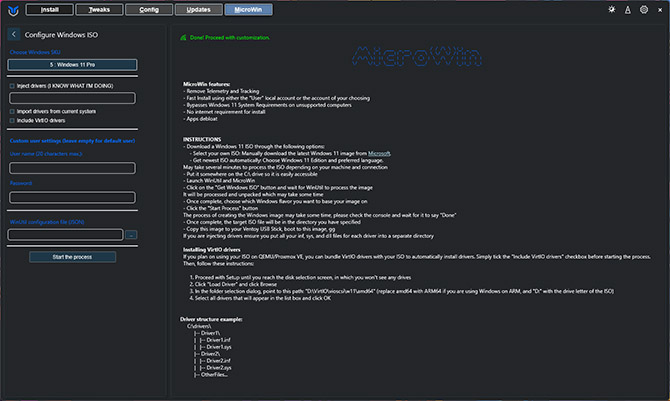
Task: Tick Include VirtIO drivers checkbox
Action: click(11, 120)
